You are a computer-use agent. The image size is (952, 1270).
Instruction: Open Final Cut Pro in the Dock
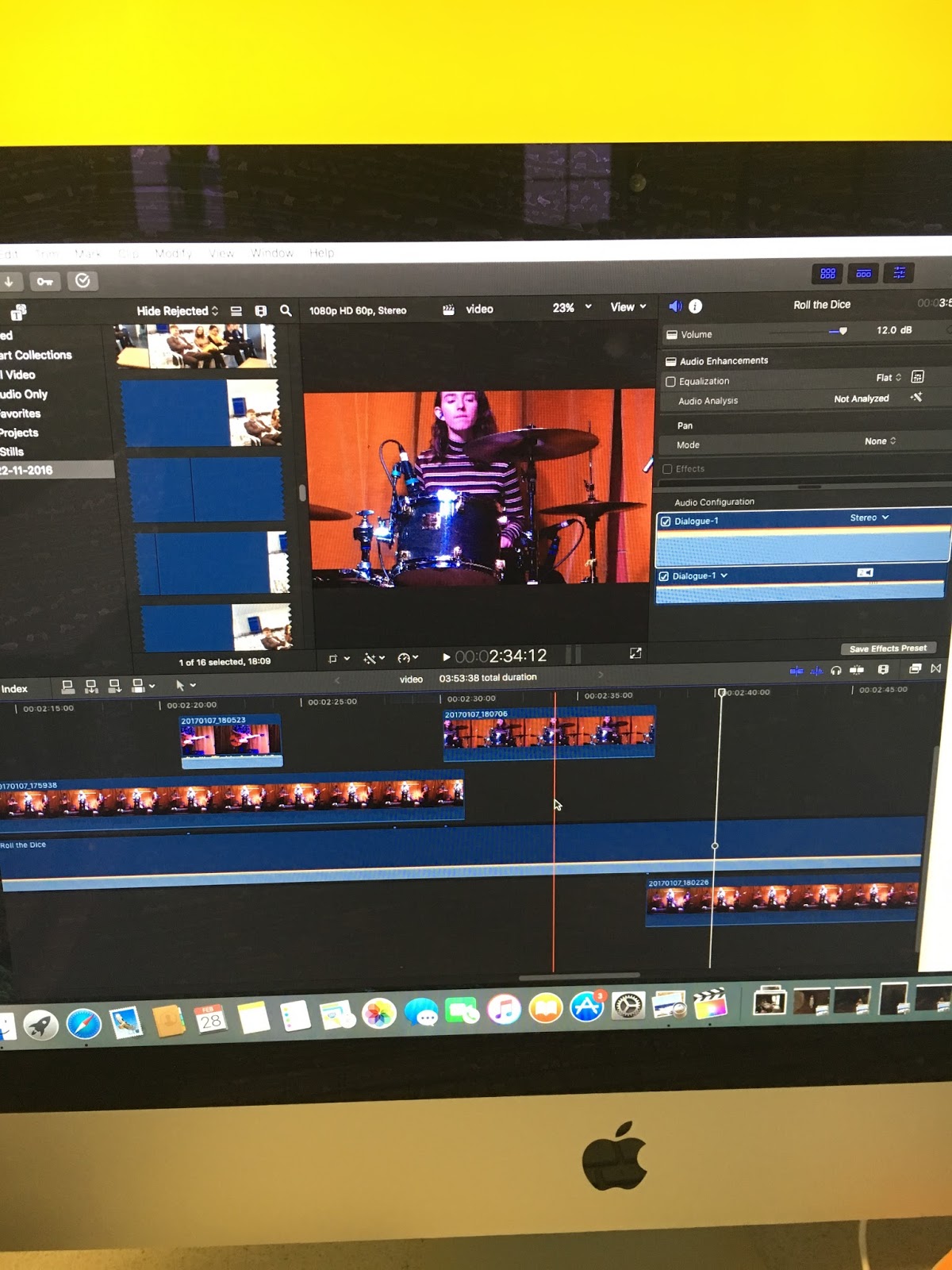[710, 1004]
